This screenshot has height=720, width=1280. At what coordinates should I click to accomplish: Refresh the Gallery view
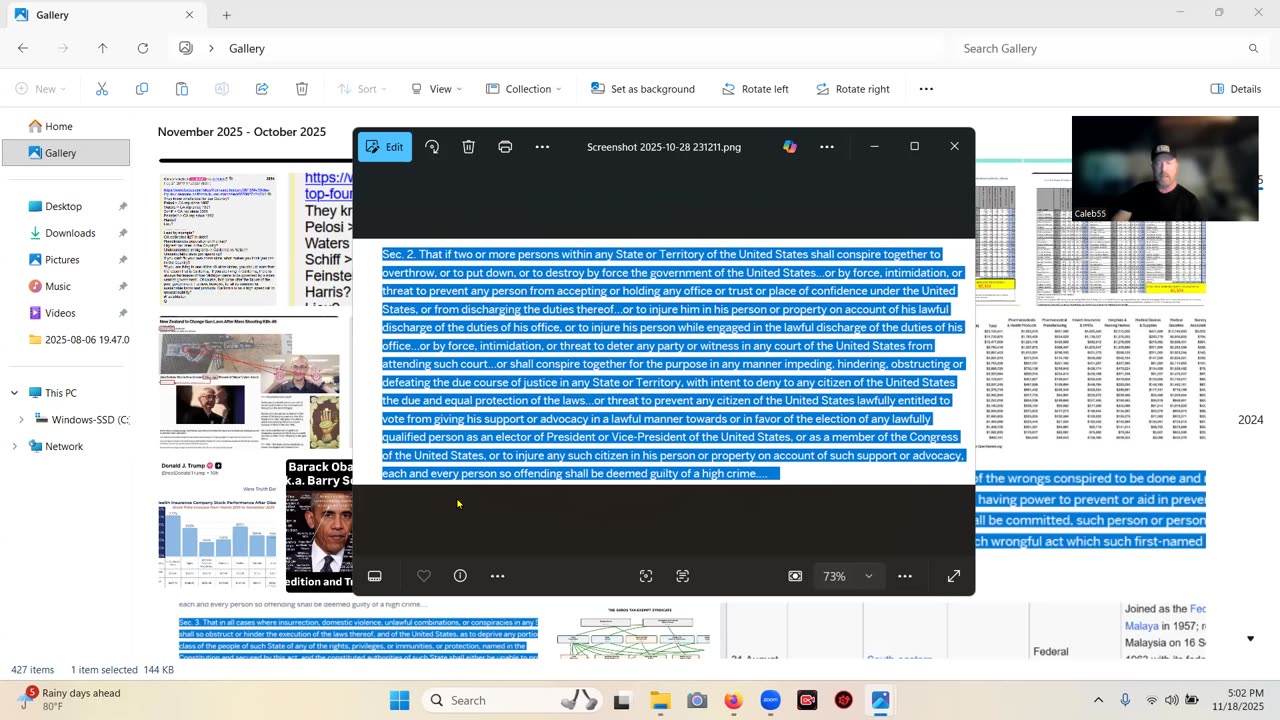(x=143, y=48)
